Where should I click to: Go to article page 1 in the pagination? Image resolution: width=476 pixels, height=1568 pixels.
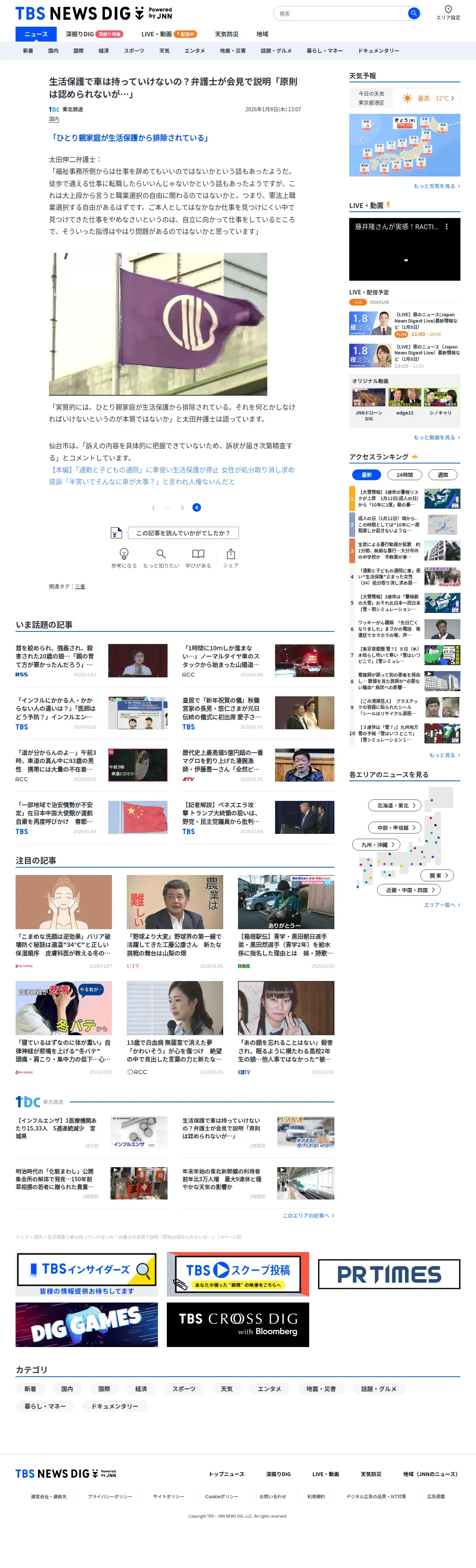click(153, 507)
